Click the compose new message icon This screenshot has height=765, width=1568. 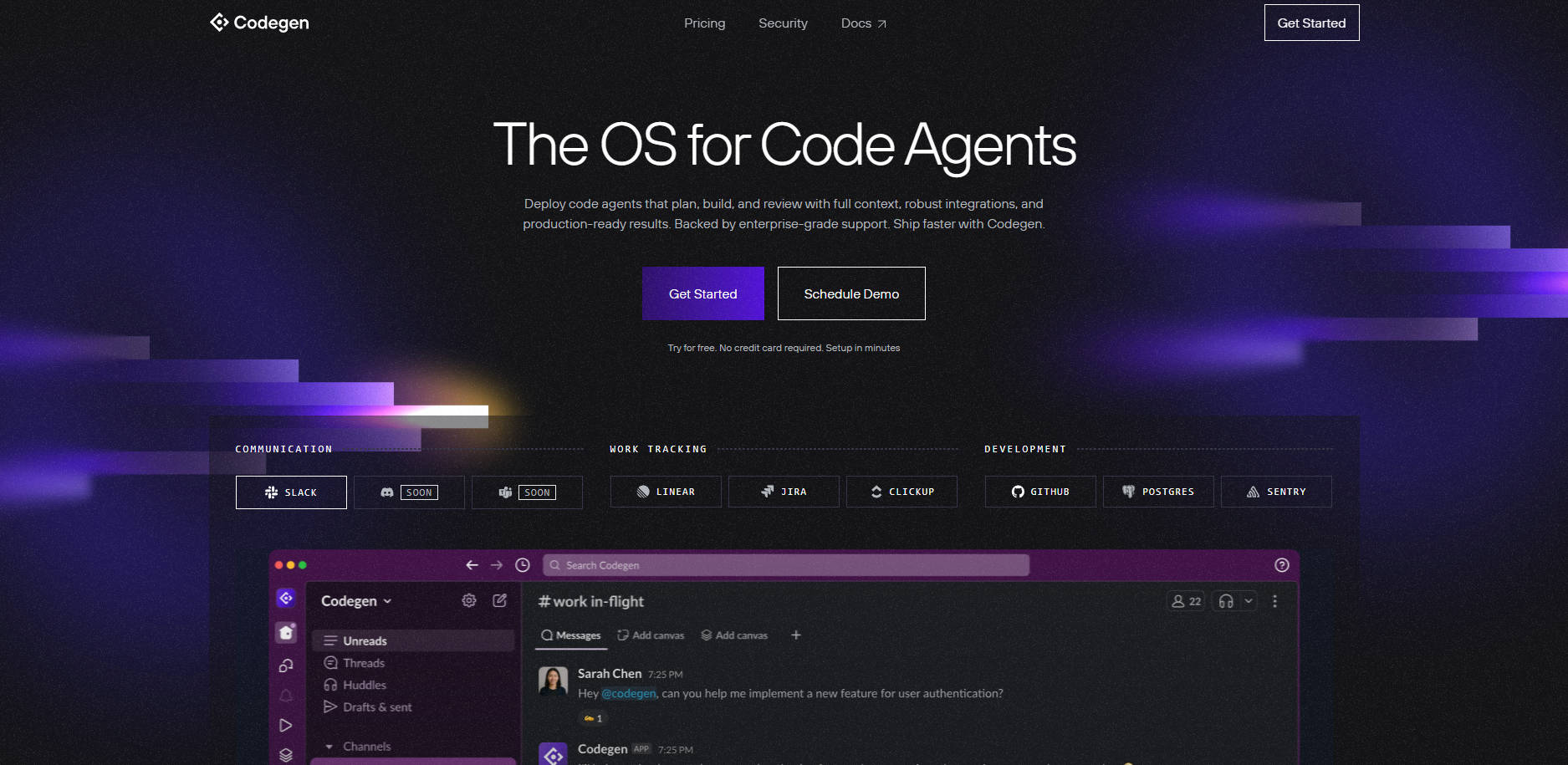pyautogui.click(x=500, y=600)
